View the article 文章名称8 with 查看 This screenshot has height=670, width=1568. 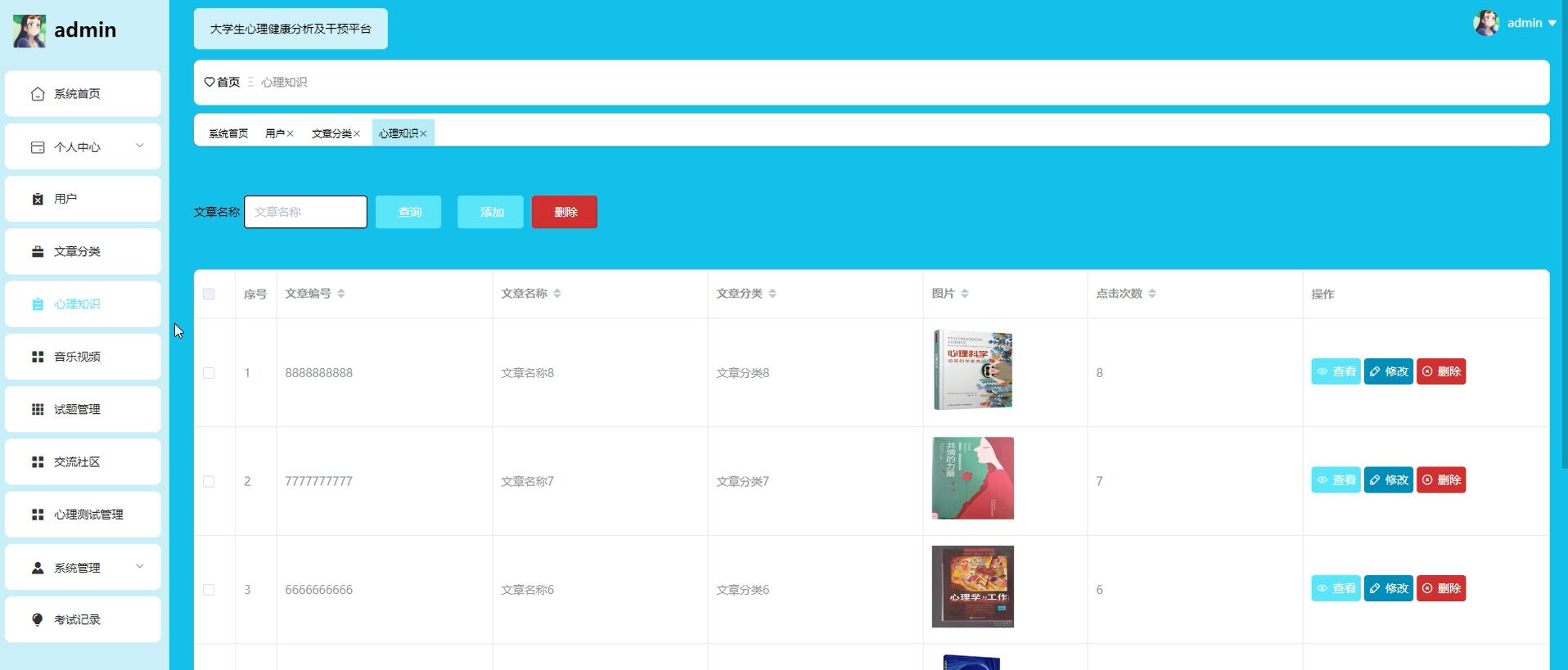pos(1336,371)
